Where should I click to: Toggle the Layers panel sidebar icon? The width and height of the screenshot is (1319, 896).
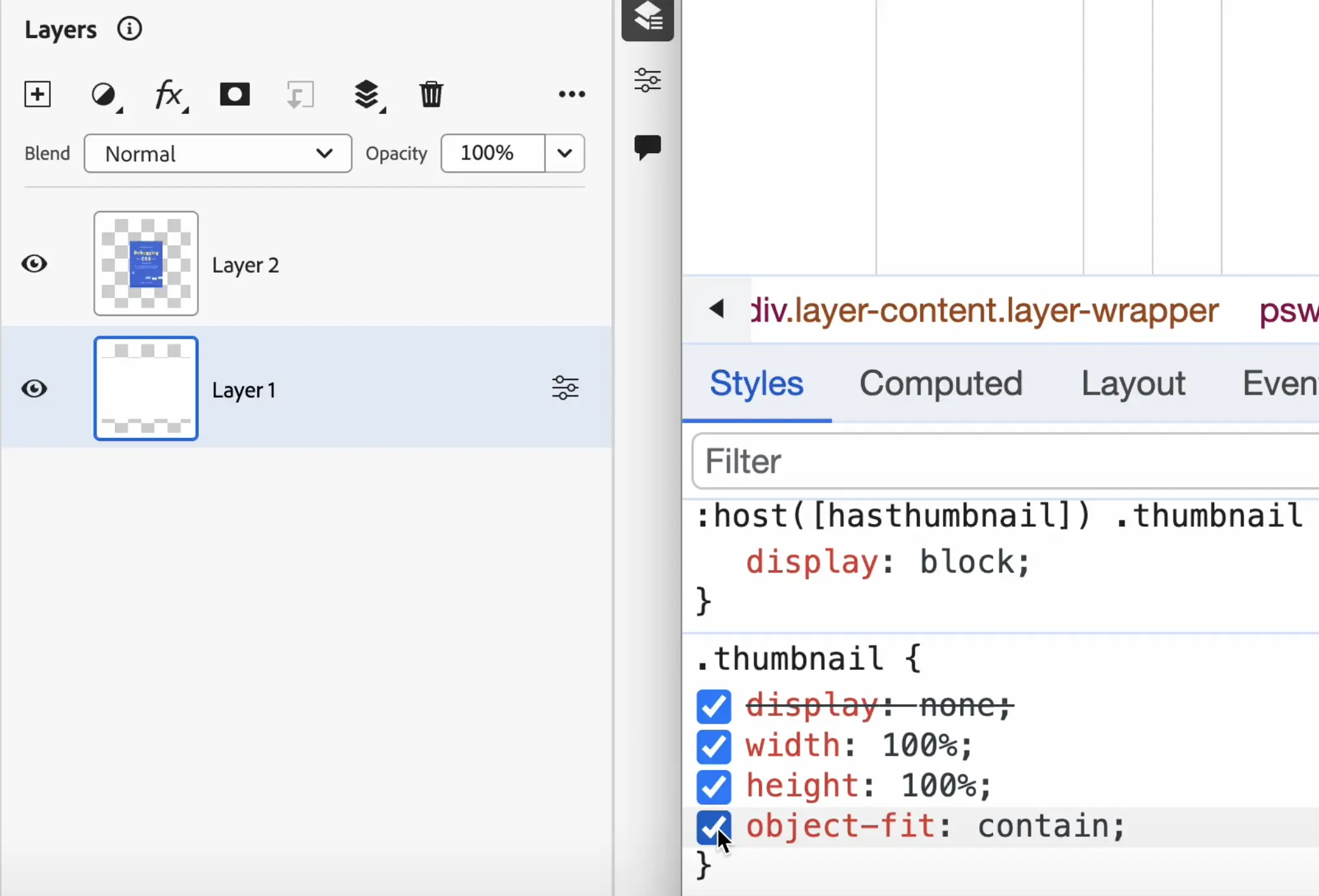pos(647,18)
